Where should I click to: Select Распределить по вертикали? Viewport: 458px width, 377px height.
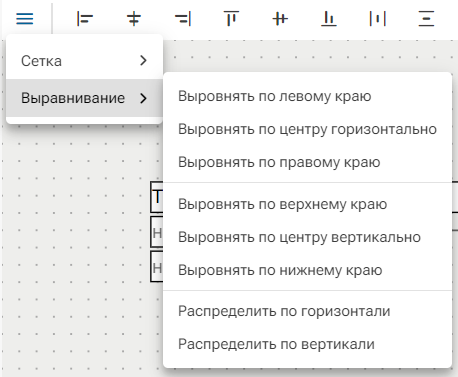click(x=307, y=344)
